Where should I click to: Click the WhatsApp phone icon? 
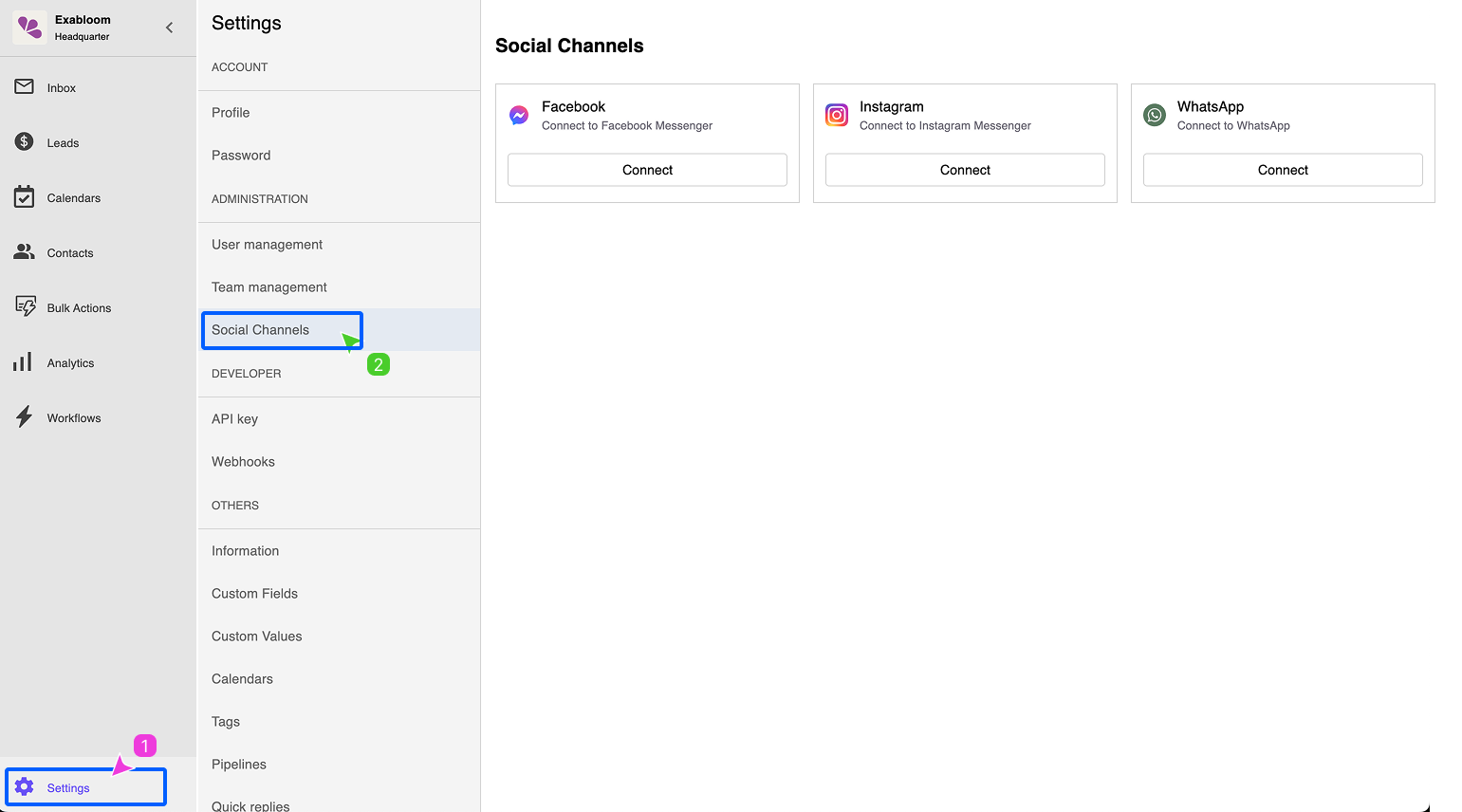(x=1154, y=114)
